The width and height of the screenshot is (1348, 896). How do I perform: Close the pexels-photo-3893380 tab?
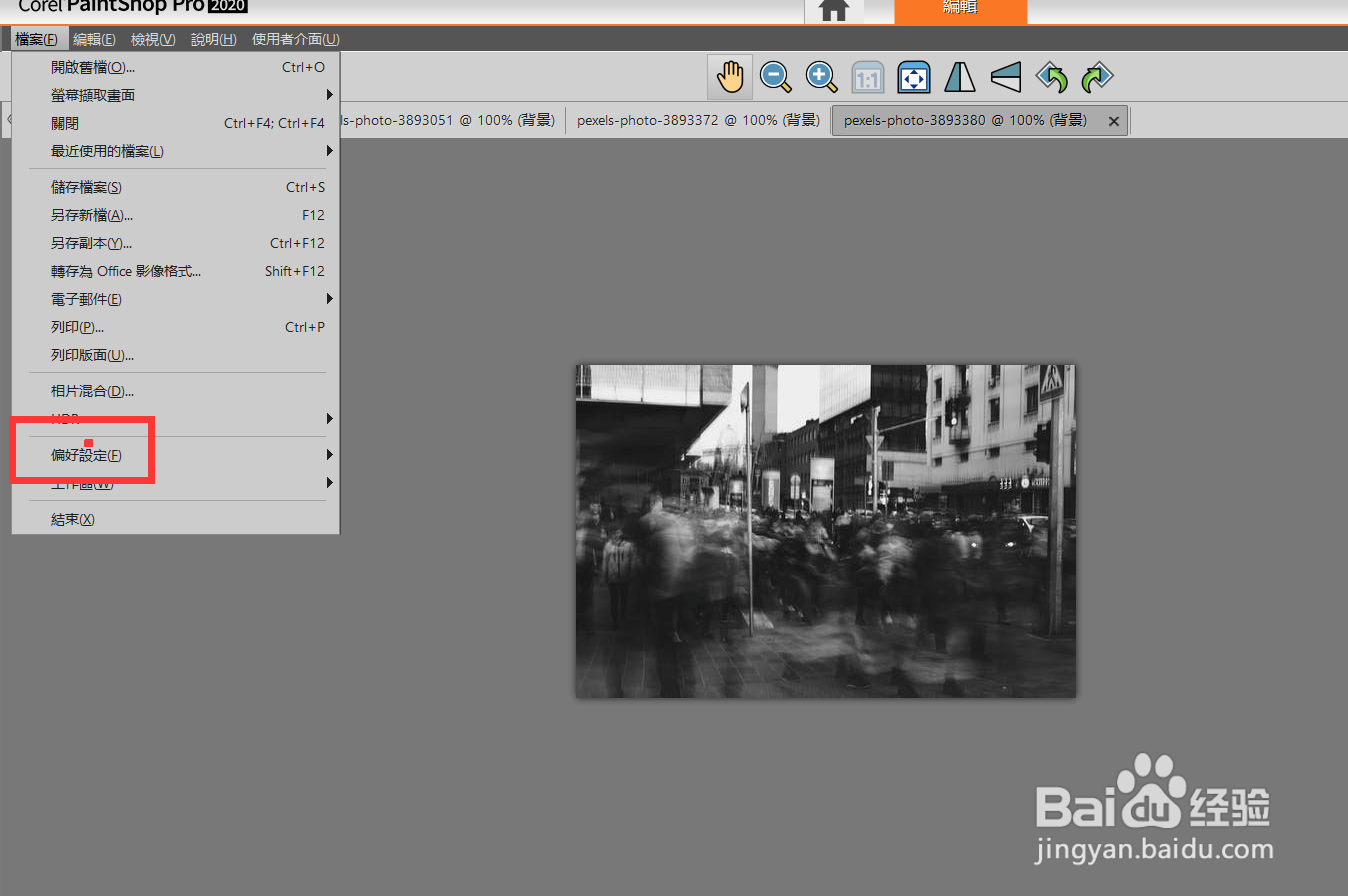pyautogui.click(x=1114, y=121)
